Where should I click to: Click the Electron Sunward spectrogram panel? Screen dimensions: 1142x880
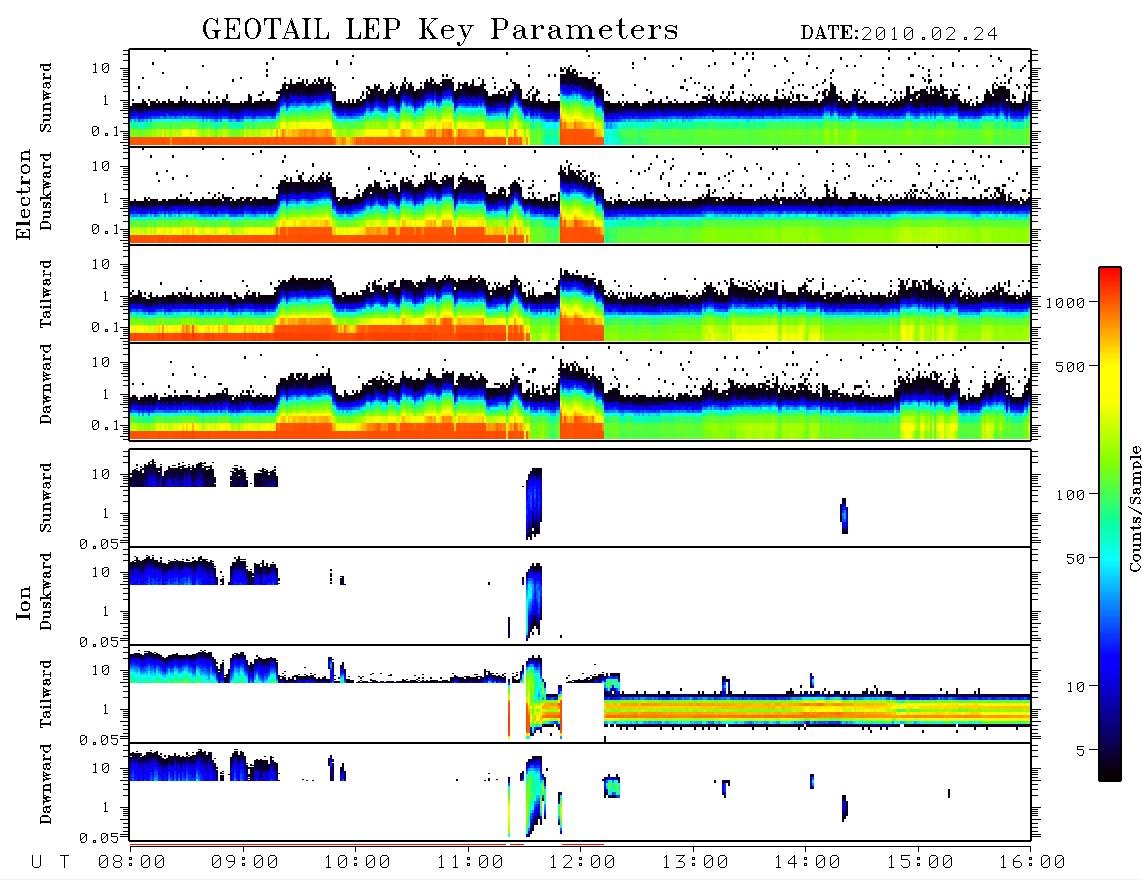(x=580, y=98)
